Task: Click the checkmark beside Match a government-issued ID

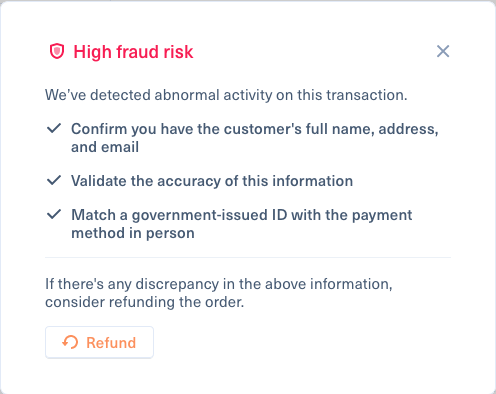Action: [x=54, y=214]
